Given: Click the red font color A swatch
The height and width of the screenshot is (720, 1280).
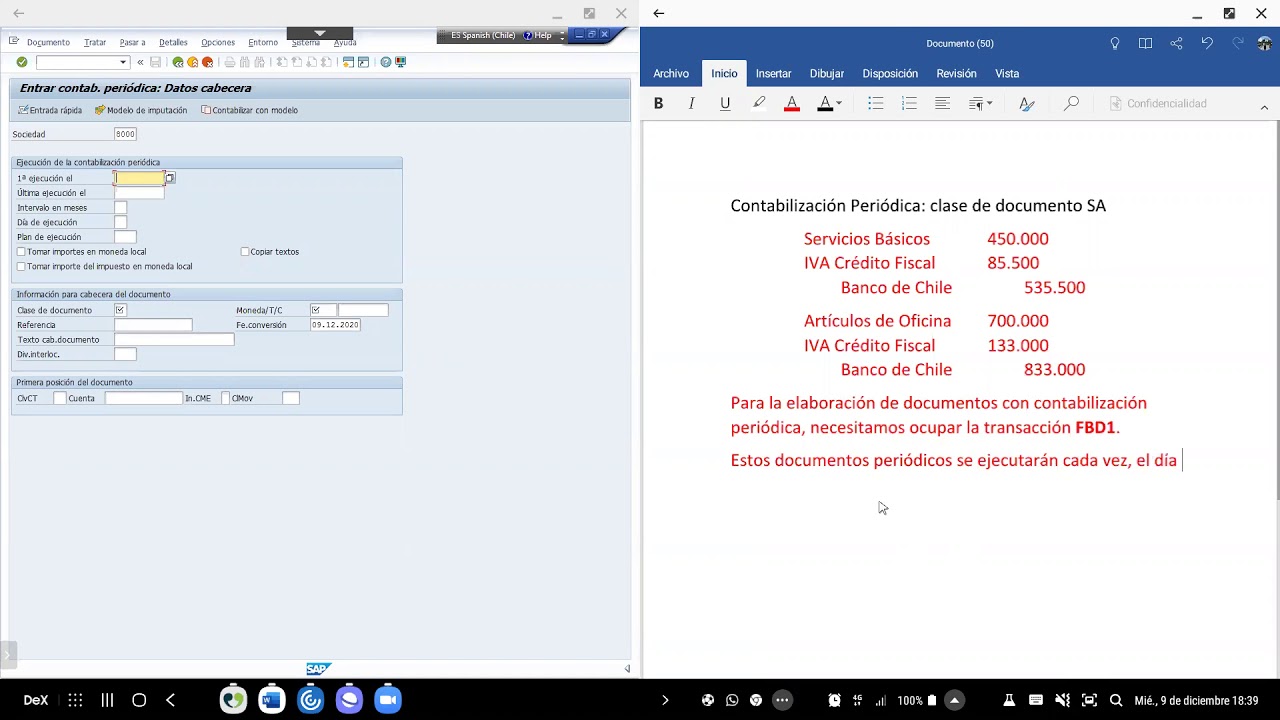Looking at the screenshot, I should (x=792, y=103).
